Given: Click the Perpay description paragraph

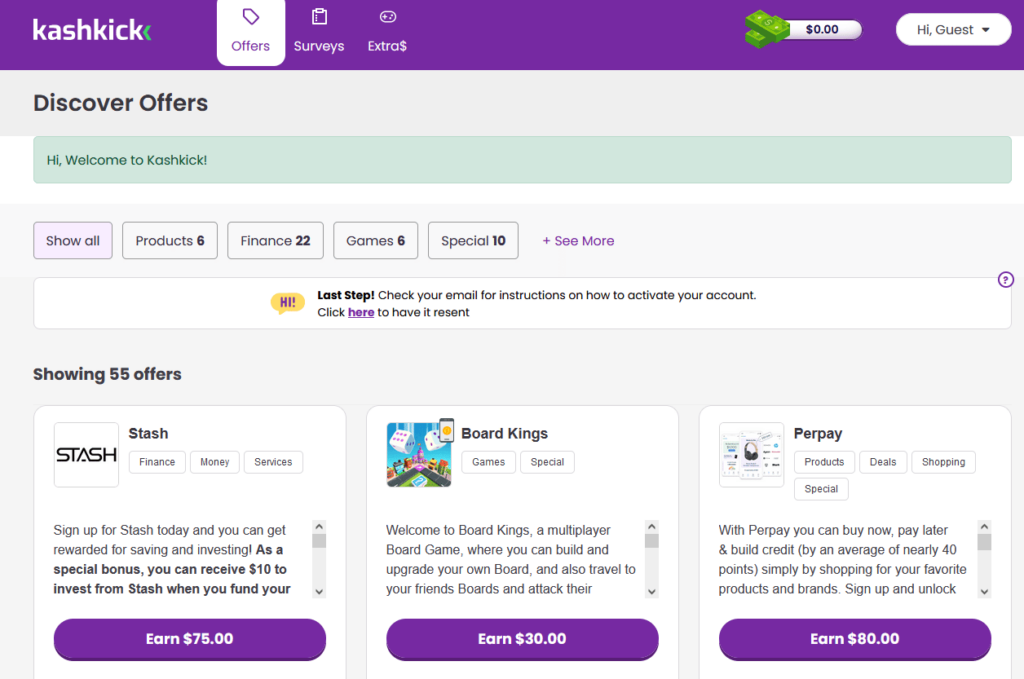Looking at the screenshot, I should coord(842,560).
